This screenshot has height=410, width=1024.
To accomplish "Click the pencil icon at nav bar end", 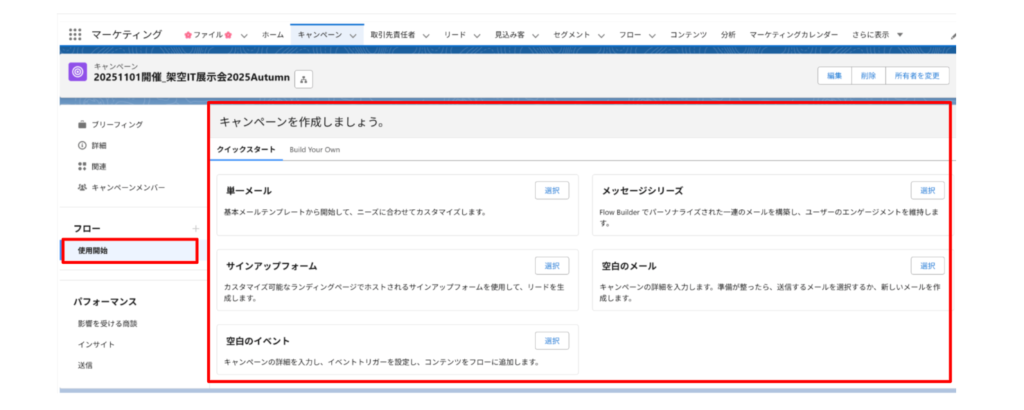I will coord(953,36).
